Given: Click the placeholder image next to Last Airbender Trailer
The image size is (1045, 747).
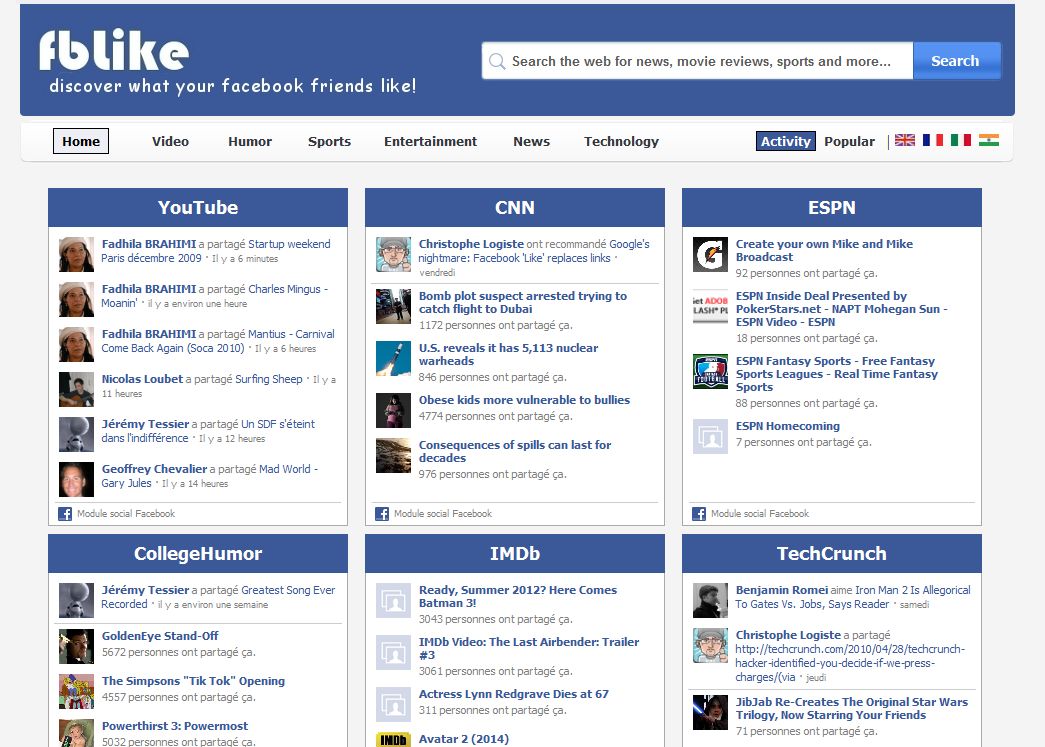Looking at the screenshot, I should 393,652.
